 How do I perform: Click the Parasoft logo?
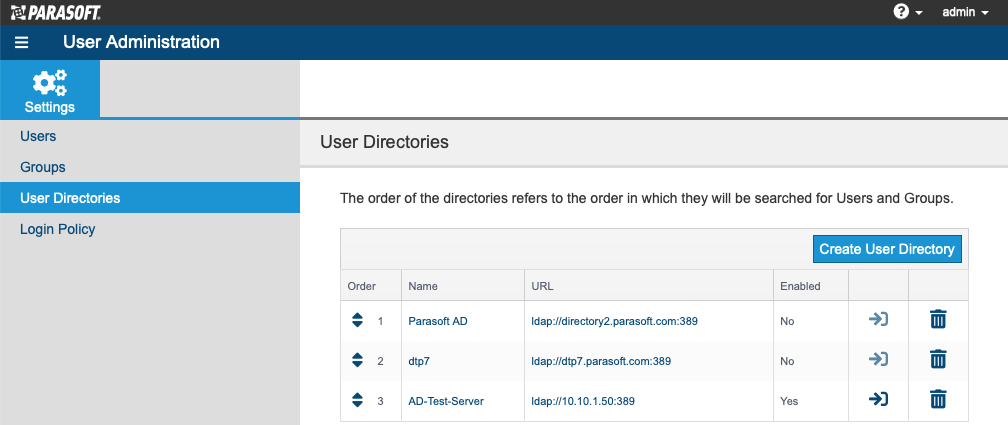tap(55, 12)
